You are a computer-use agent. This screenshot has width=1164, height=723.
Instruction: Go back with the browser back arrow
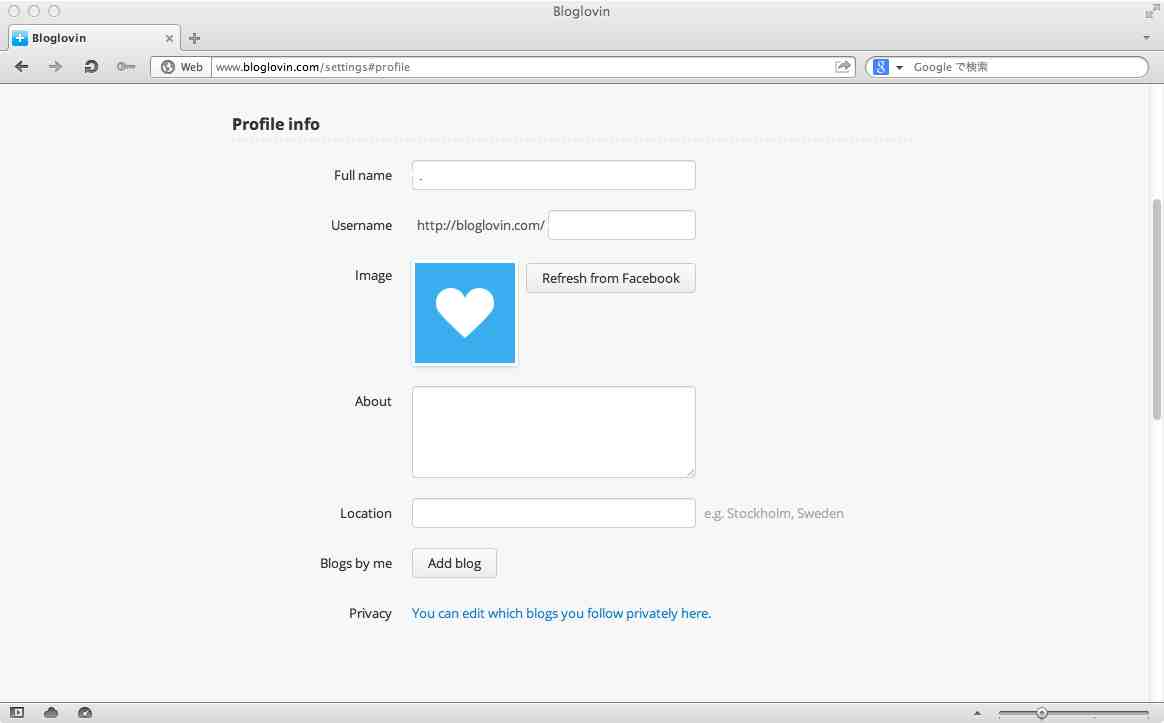click(x=22, y=67)
